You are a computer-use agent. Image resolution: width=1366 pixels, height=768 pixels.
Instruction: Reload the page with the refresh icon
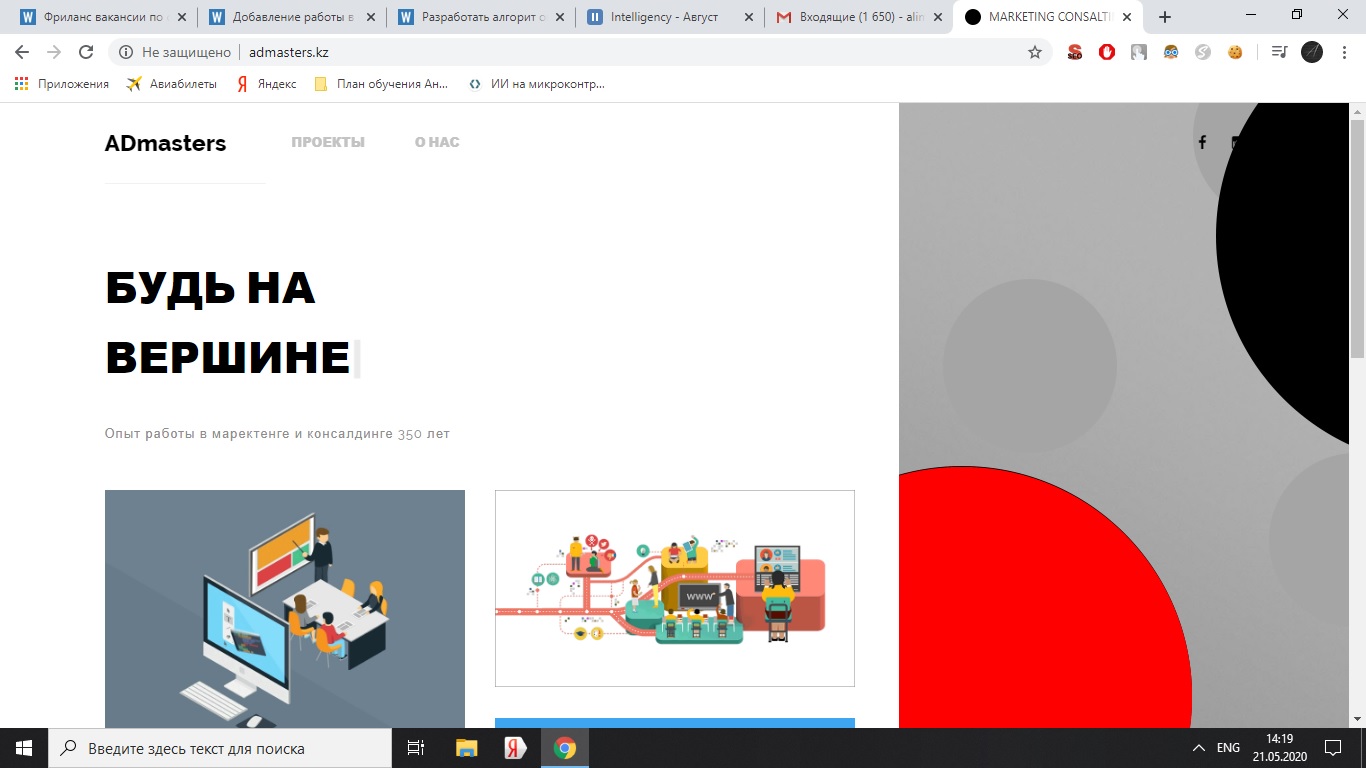pos(86,52)
